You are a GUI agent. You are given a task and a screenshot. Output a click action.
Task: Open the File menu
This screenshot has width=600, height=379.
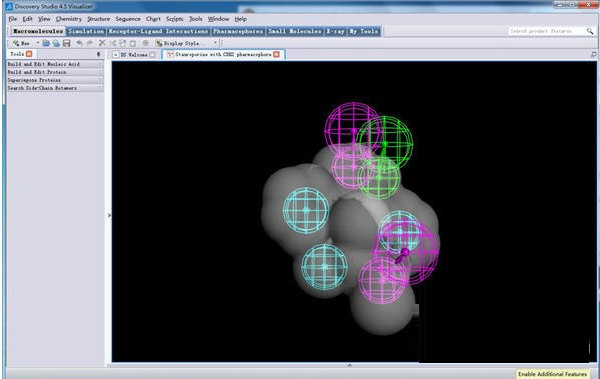(13, 19)
